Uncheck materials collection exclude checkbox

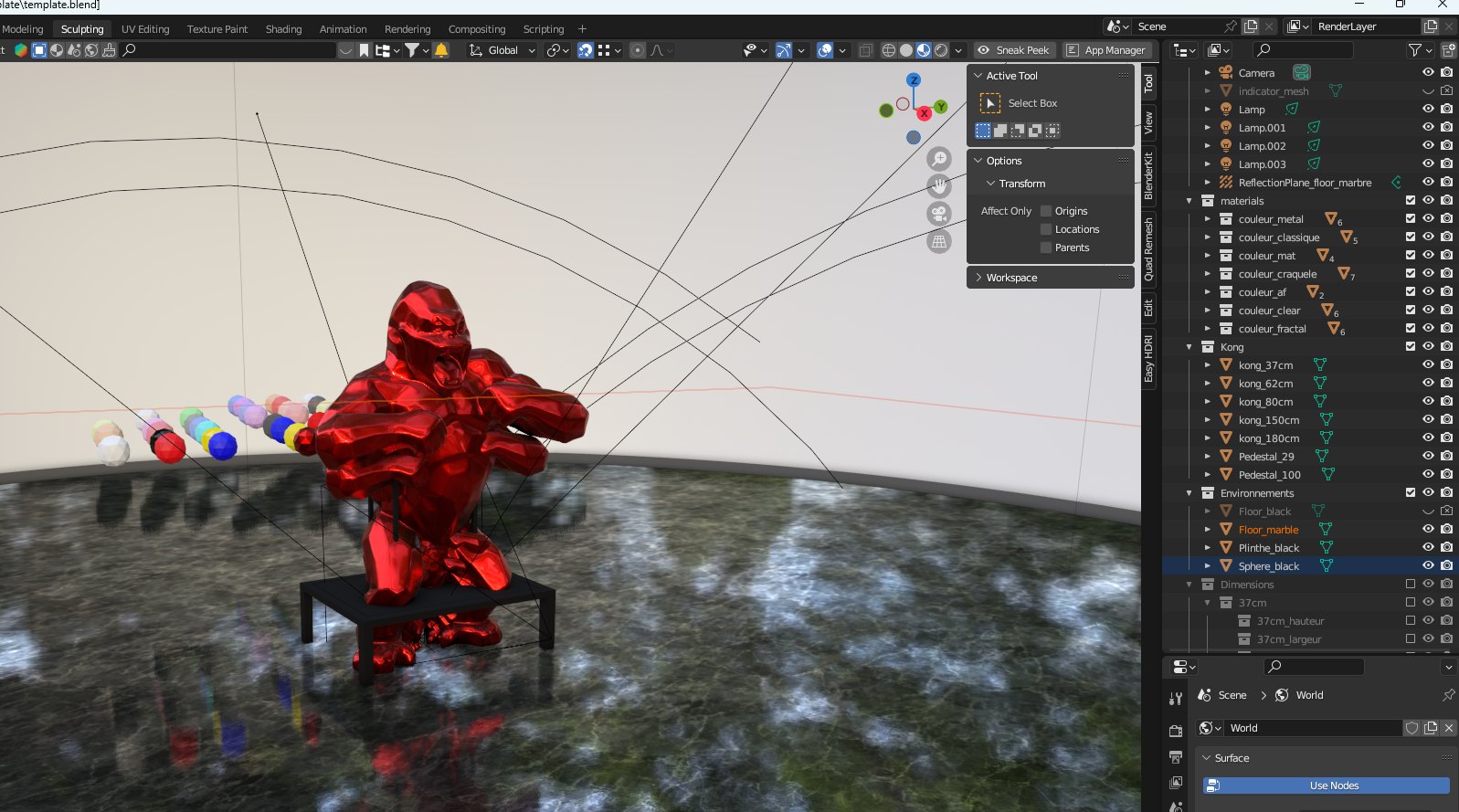pyautogui.click(x=1411, y=200)
